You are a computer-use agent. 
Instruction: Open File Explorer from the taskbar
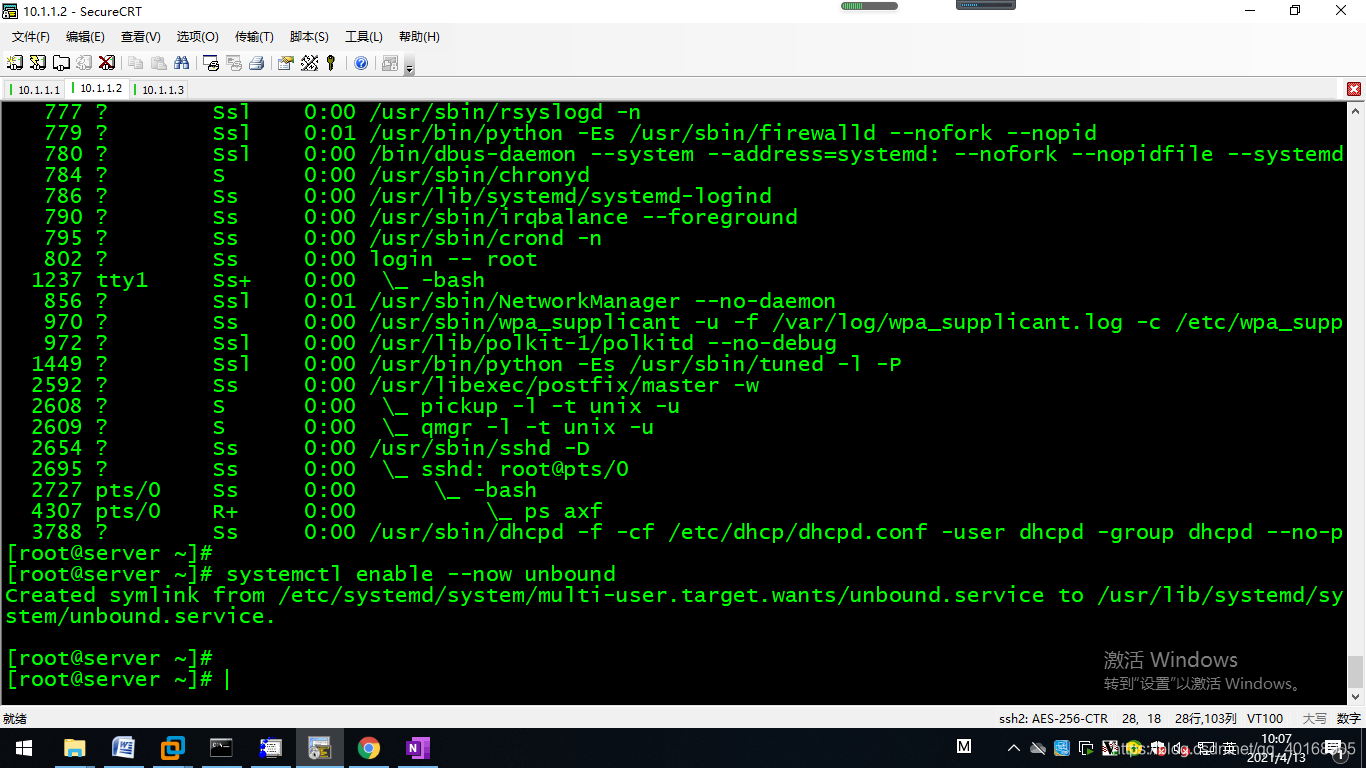74,748
